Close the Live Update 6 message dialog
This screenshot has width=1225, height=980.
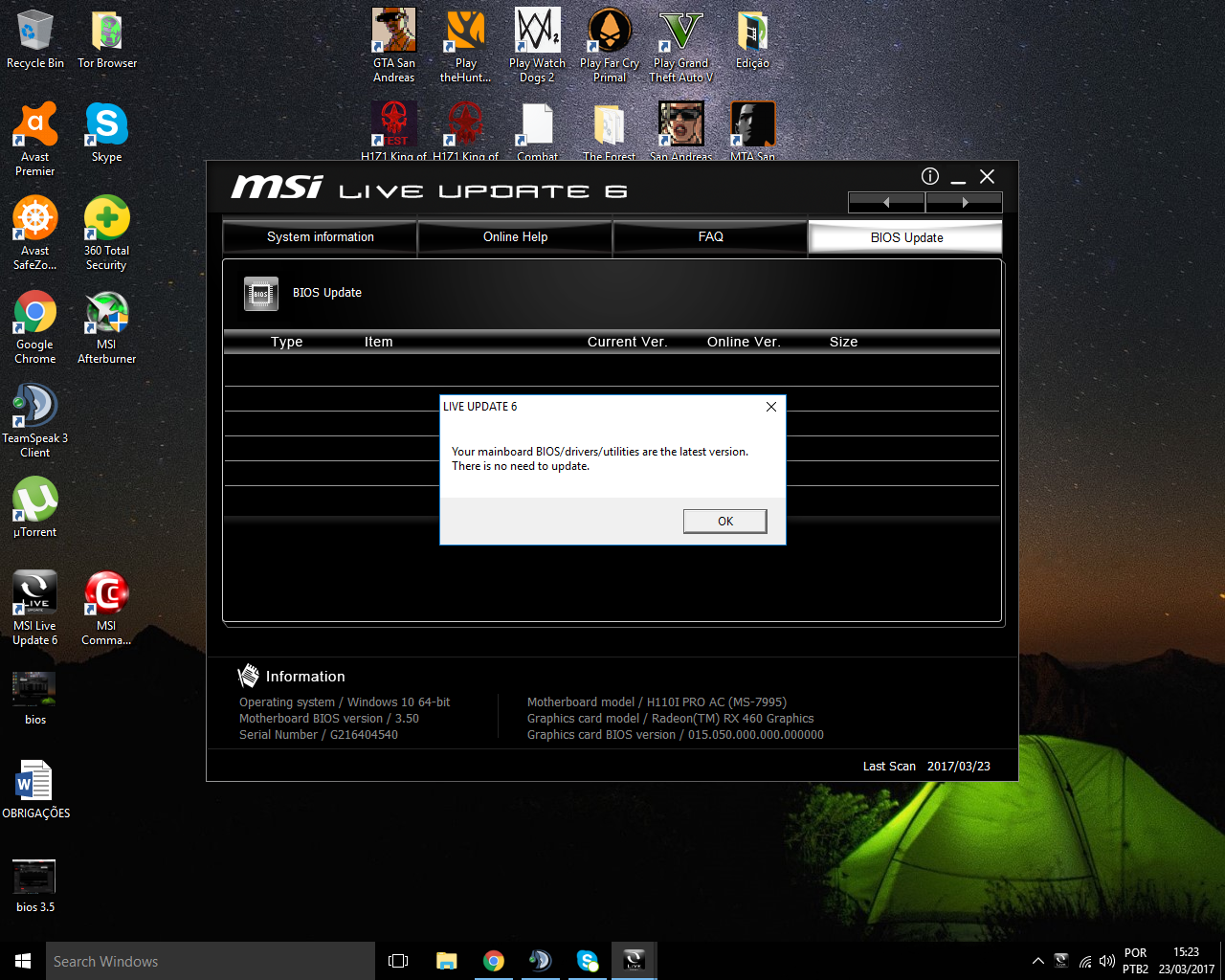771,407
